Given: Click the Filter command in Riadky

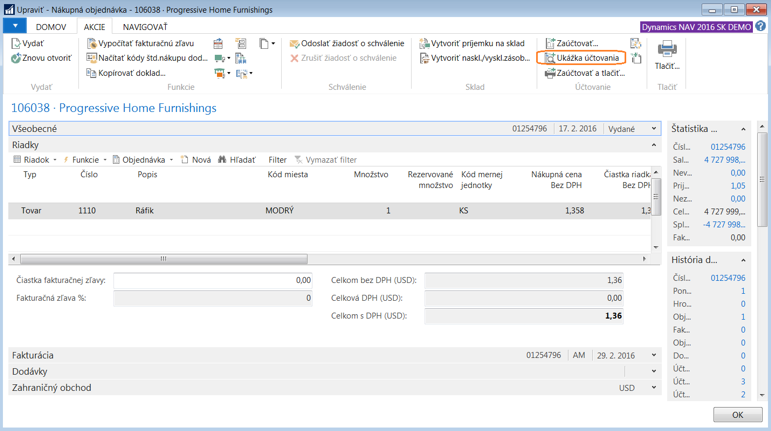Looking at the screenshot, I should tap(277, 160).
